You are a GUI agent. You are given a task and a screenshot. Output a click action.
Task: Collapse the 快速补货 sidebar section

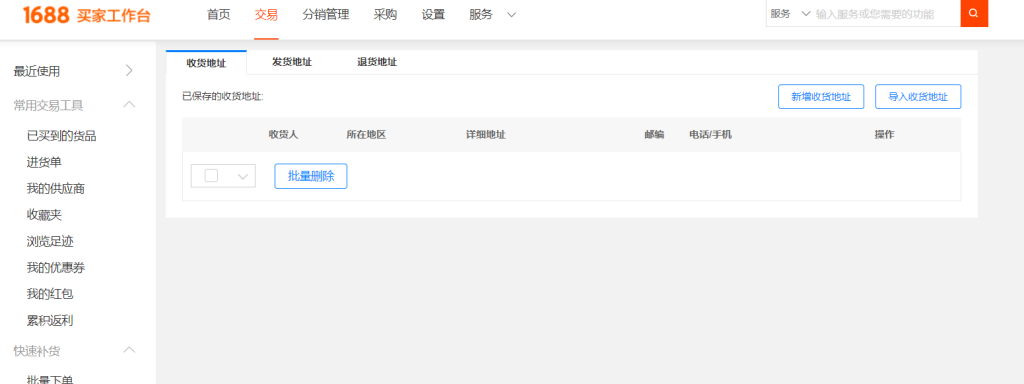coord(129,351)
